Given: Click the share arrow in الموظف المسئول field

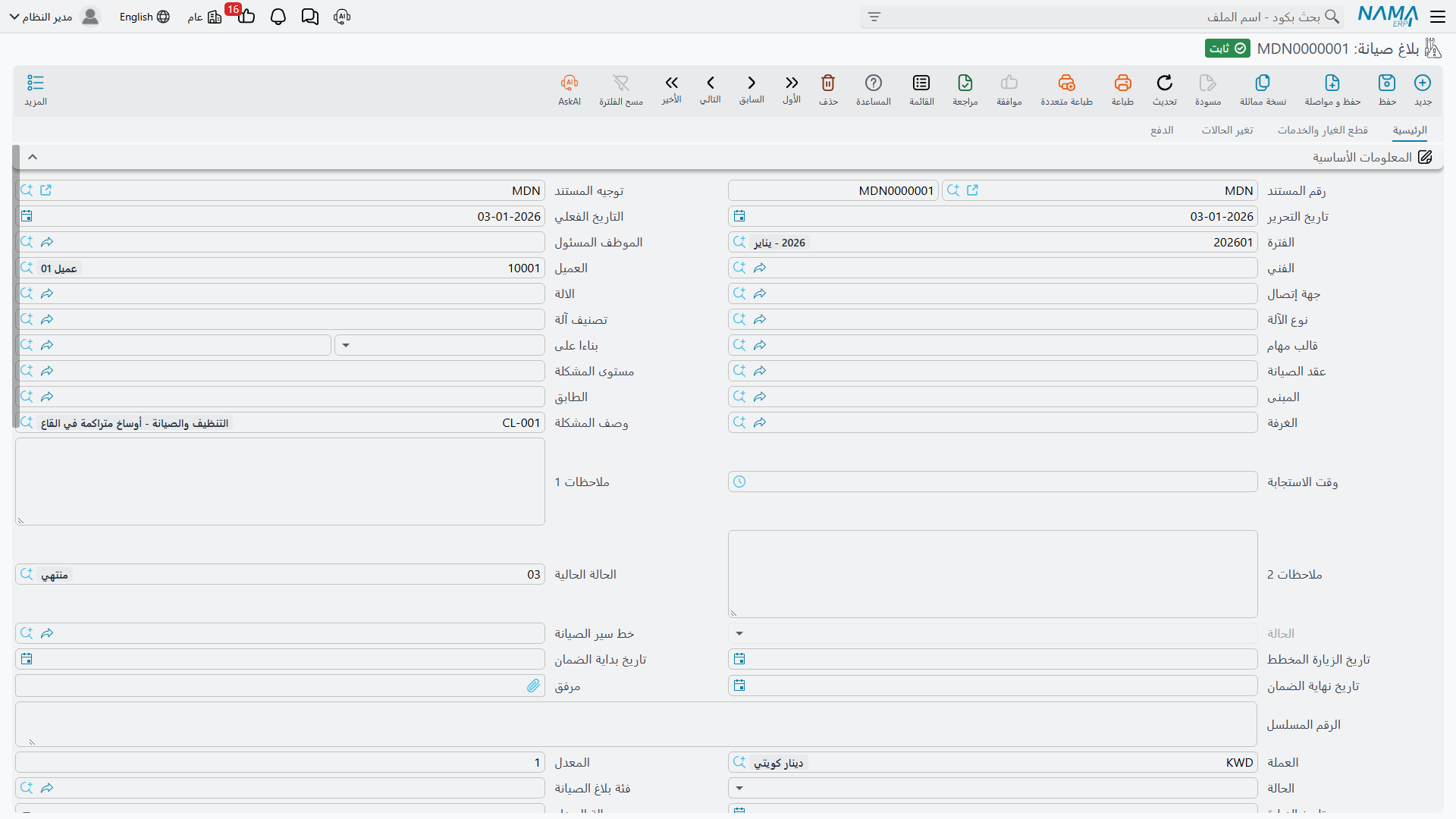Looking at the screenshot, I should pos(47,242).
